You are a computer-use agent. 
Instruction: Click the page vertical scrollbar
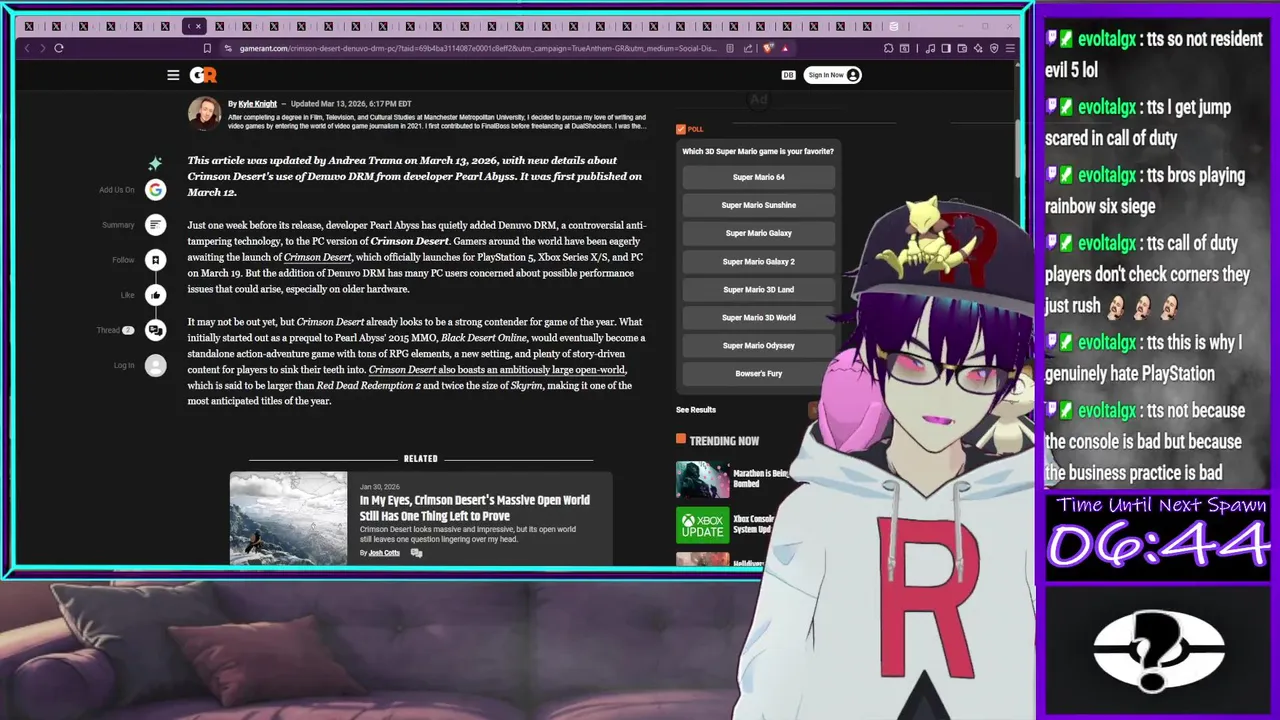click(x=1019, y=150)
